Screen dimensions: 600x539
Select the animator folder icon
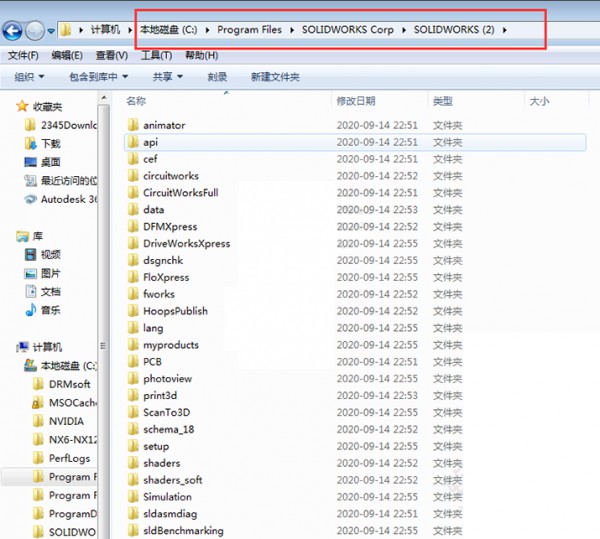[x=133, y=125]
